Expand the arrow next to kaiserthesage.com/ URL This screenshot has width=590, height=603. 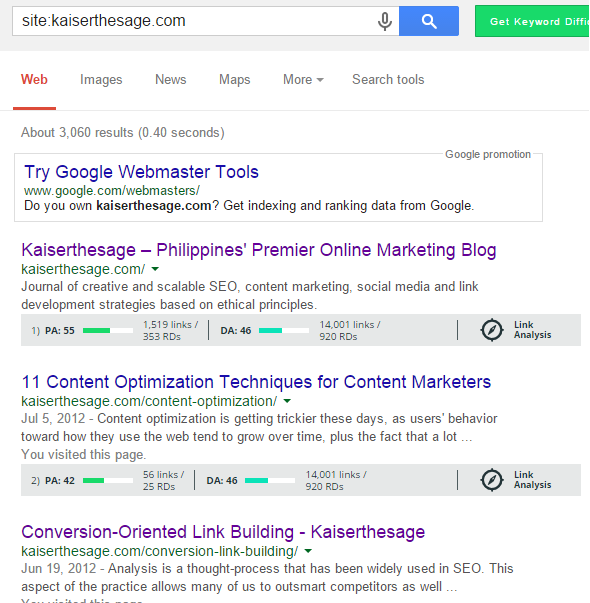click(x=155, y=269)
